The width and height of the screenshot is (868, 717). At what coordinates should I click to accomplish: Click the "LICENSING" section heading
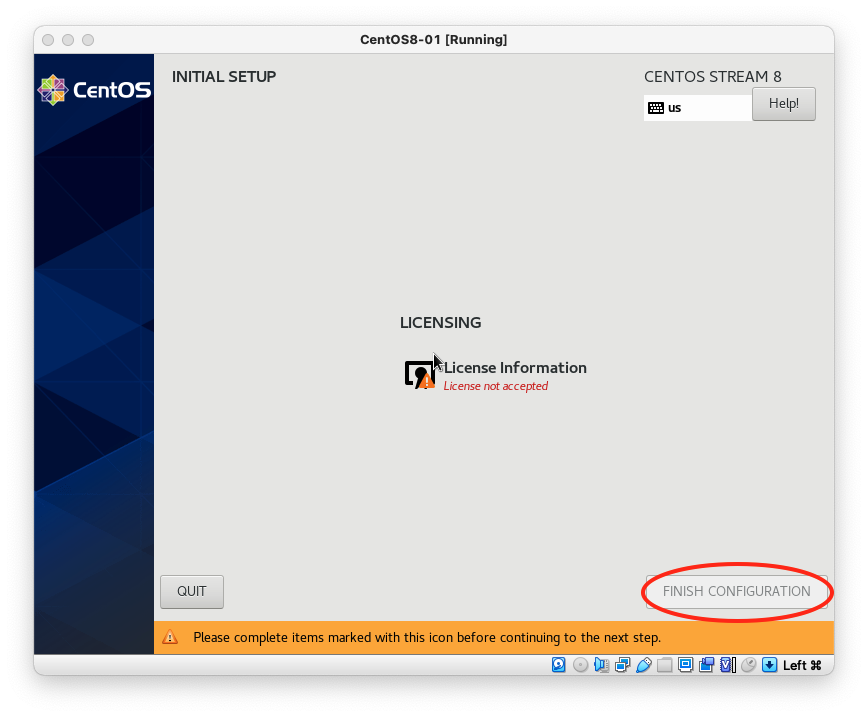tap(441, 323)
